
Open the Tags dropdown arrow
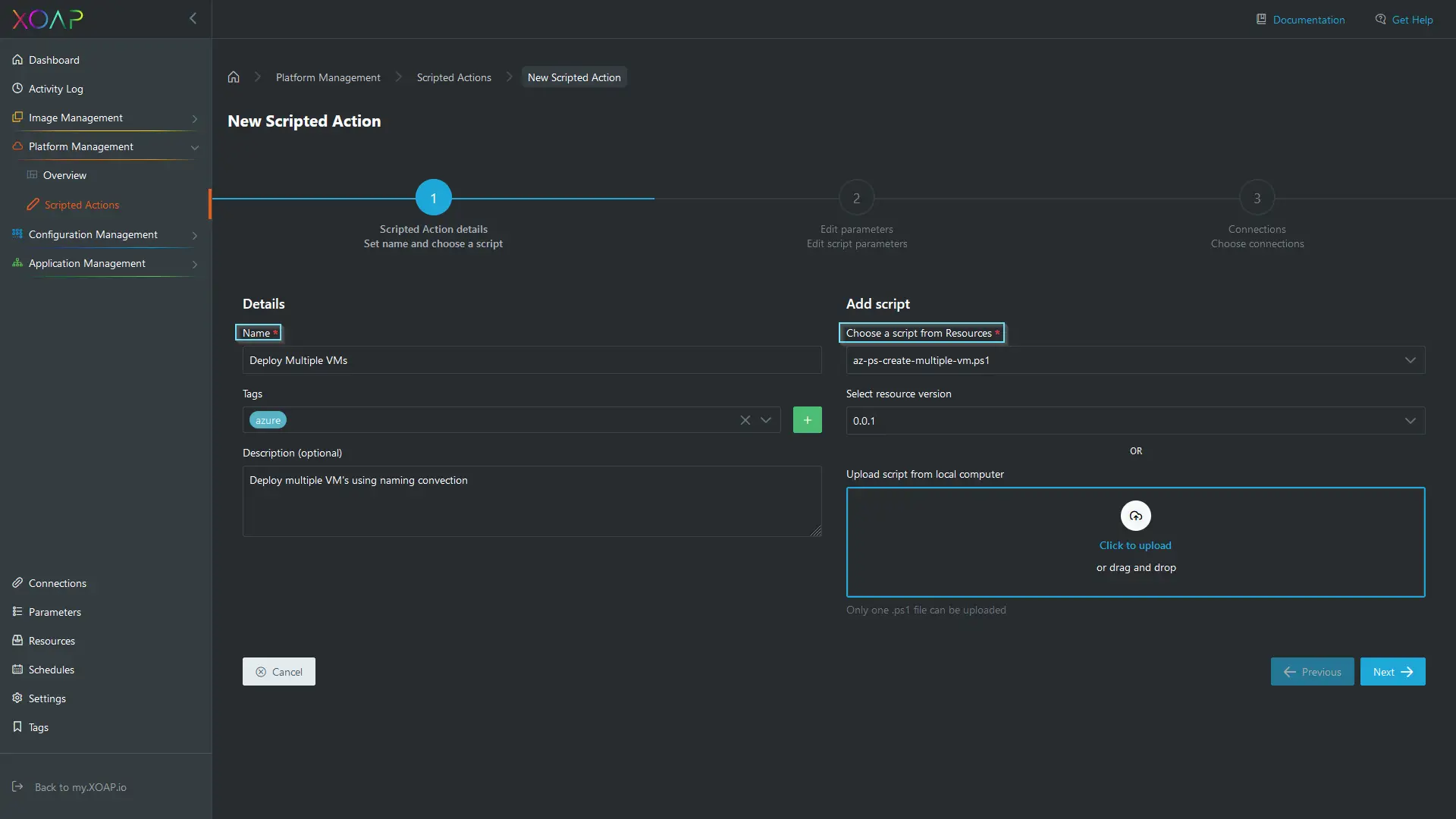pos(766,420)
